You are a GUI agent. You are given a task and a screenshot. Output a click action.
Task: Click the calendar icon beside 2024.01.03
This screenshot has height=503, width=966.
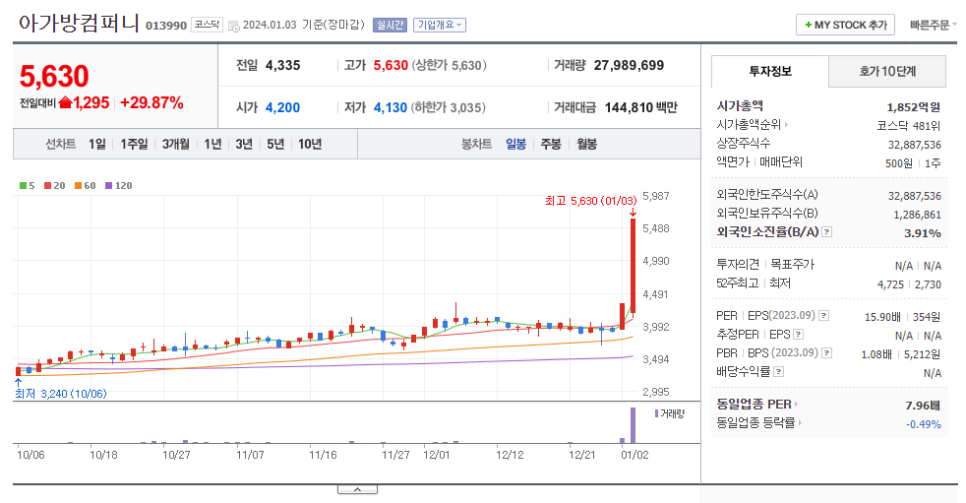click(x=233, y=25)
